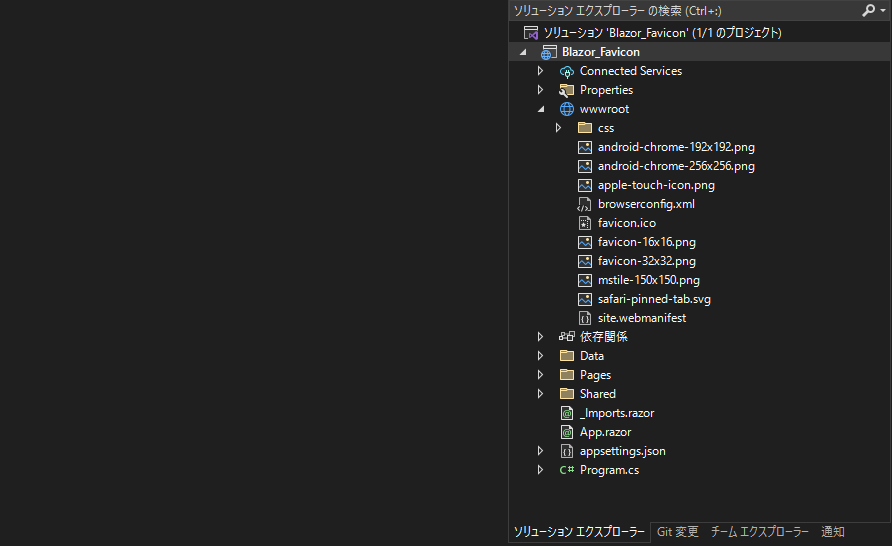Switch to the Git 変更 tab
This screenshot has height=546, width=892.
(678, 532)
